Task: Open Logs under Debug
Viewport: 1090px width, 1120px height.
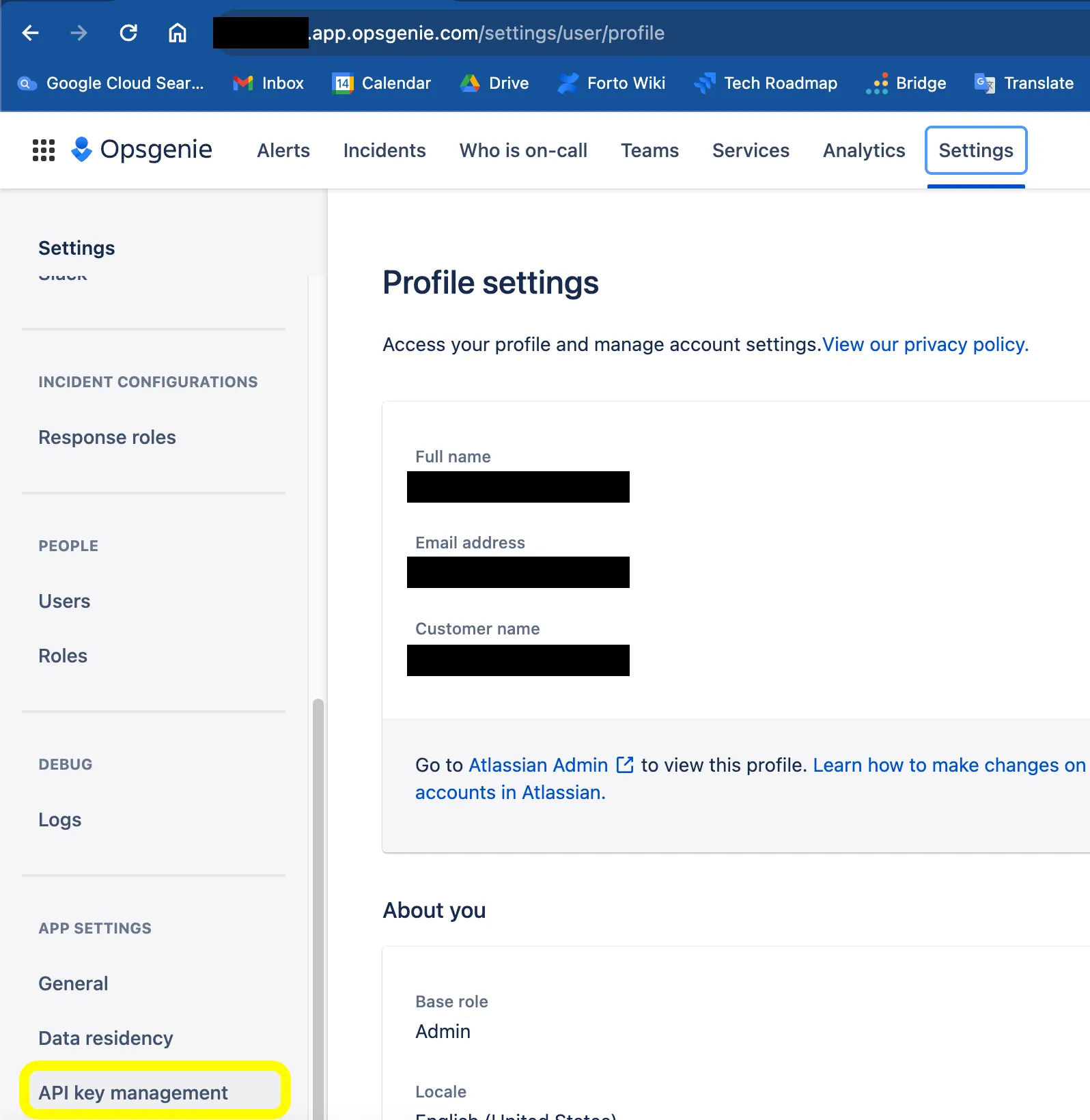Action: [x=60, y=820]
